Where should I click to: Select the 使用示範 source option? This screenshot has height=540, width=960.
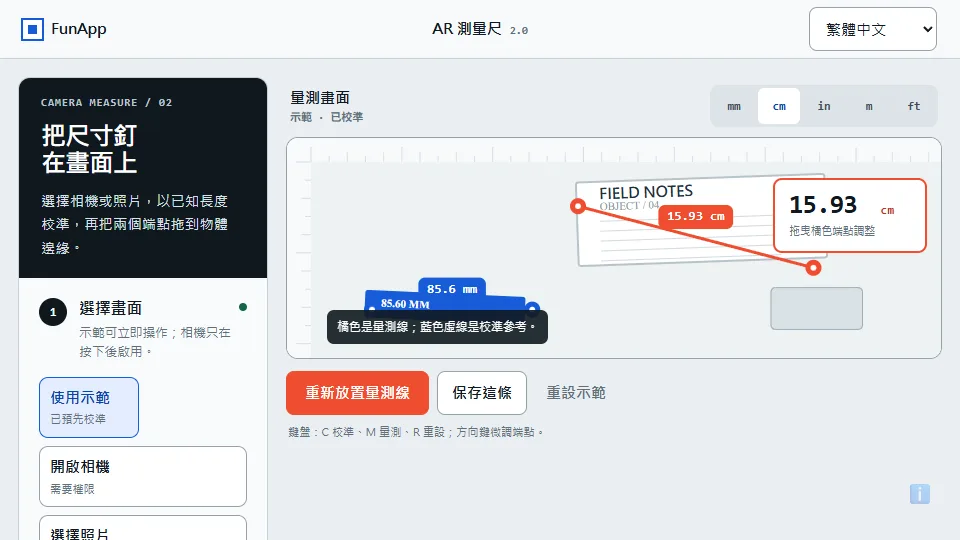tap(89, 407)
